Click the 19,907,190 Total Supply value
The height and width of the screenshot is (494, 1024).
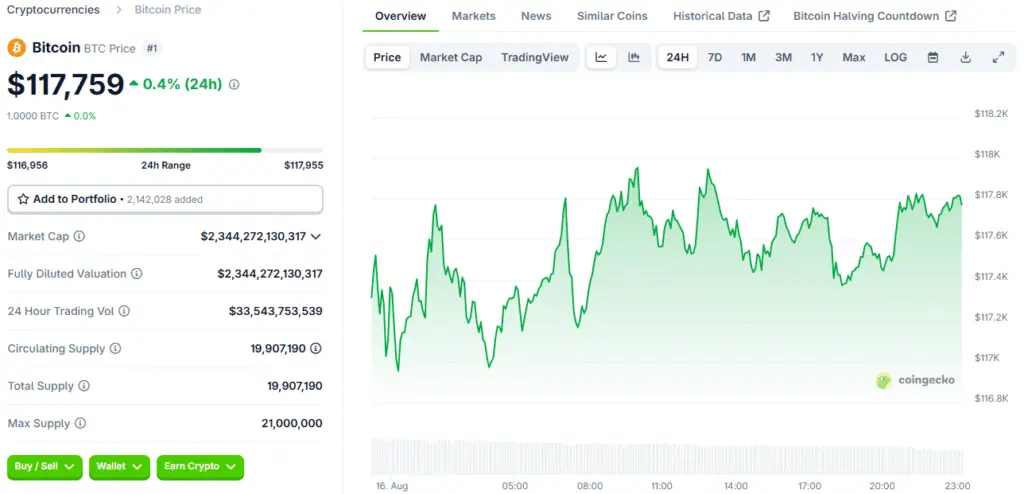point(295,386)
